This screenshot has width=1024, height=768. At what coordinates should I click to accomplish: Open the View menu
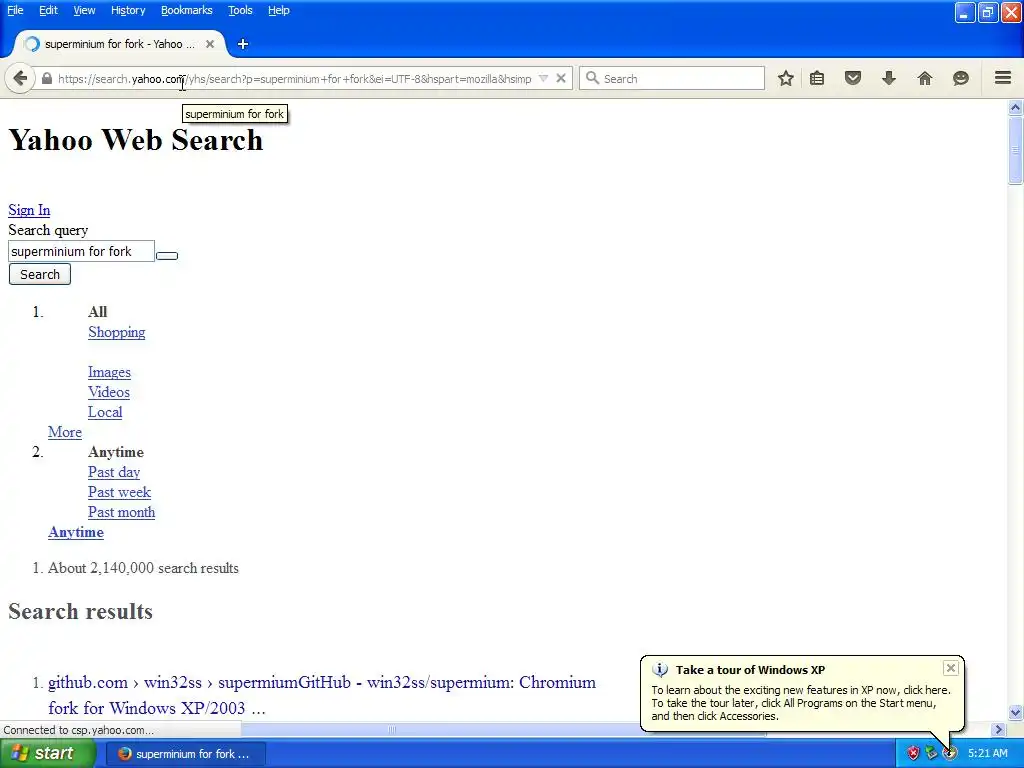(84, 10)
